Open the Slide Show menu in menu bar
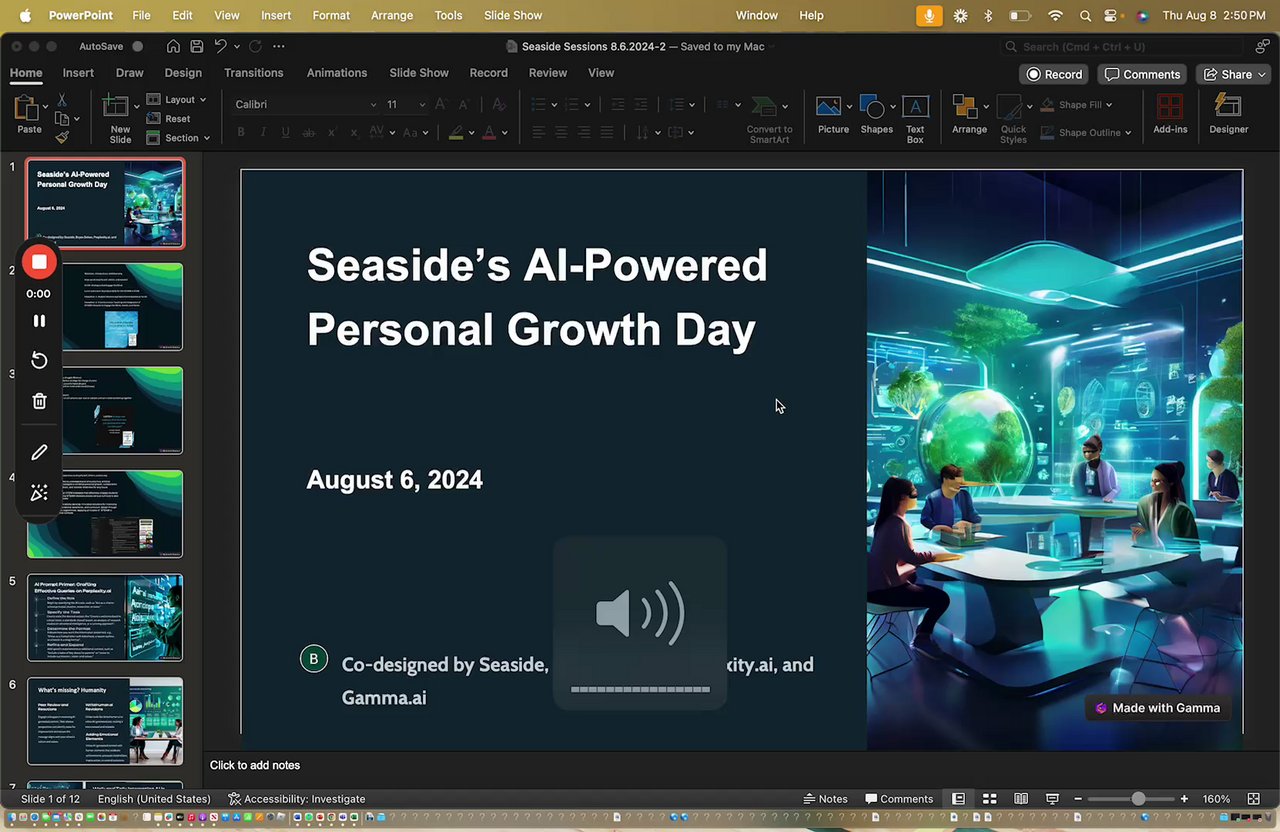1280x832 pixels. point(512,15)
